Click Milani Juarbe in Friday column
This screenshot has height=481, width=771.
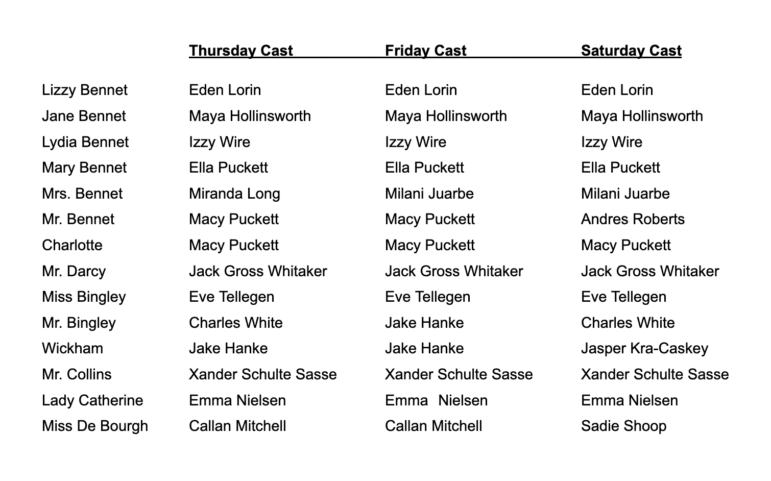point(429,194)
